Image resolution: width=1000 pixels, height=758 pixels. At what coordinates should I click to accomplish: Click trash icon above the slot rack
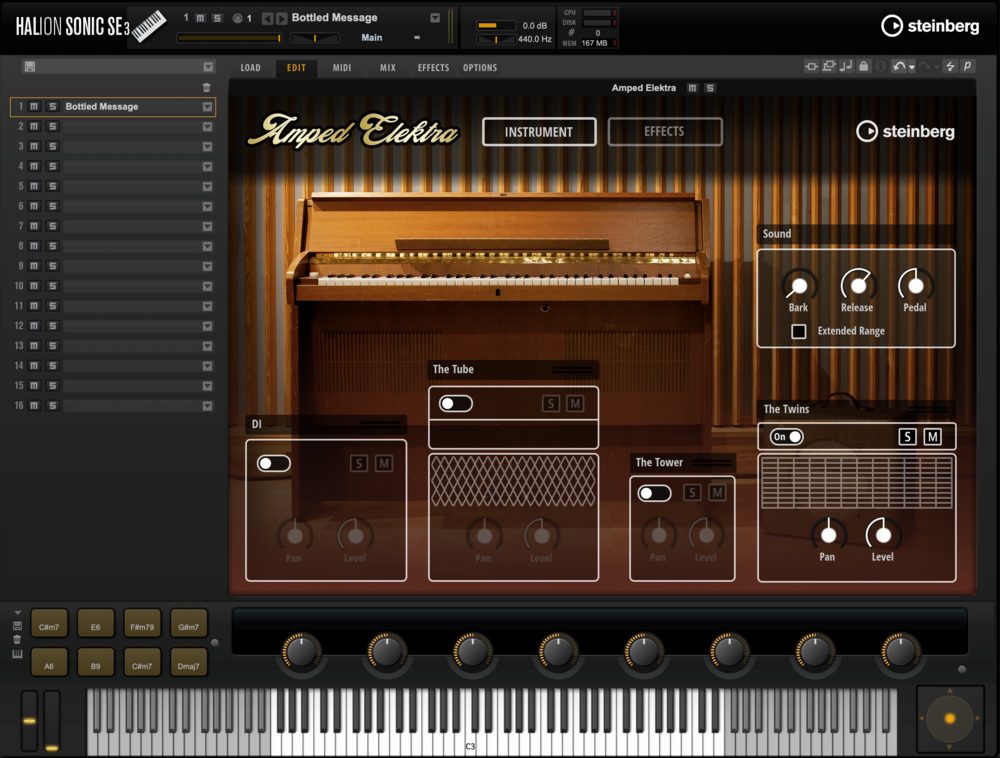point(207,87)
